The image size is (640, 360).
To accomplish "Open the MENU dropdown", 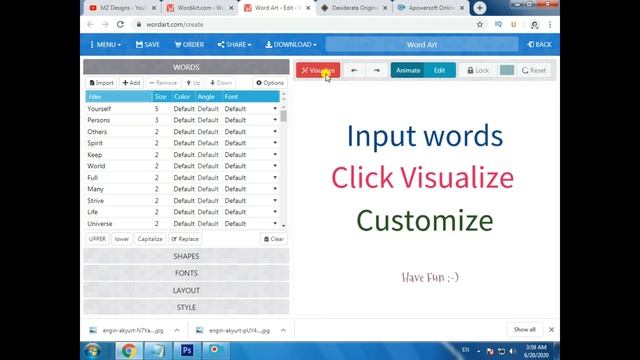I will [105, 44].
